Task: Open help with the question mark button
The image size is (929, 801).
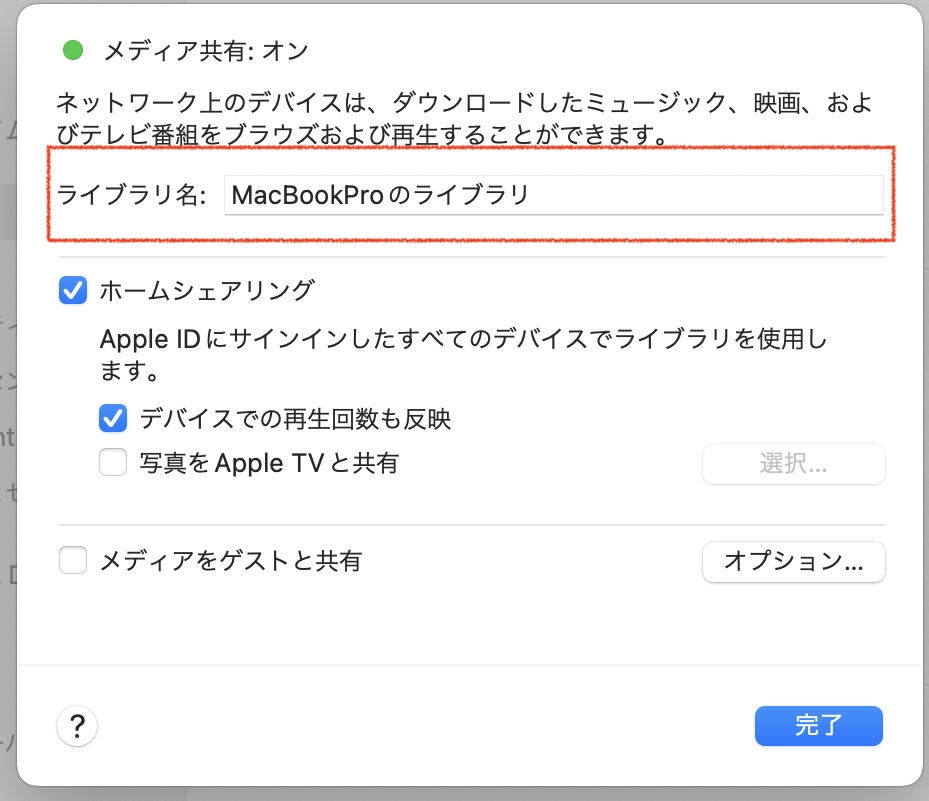Action: click(x=77, y=726)
